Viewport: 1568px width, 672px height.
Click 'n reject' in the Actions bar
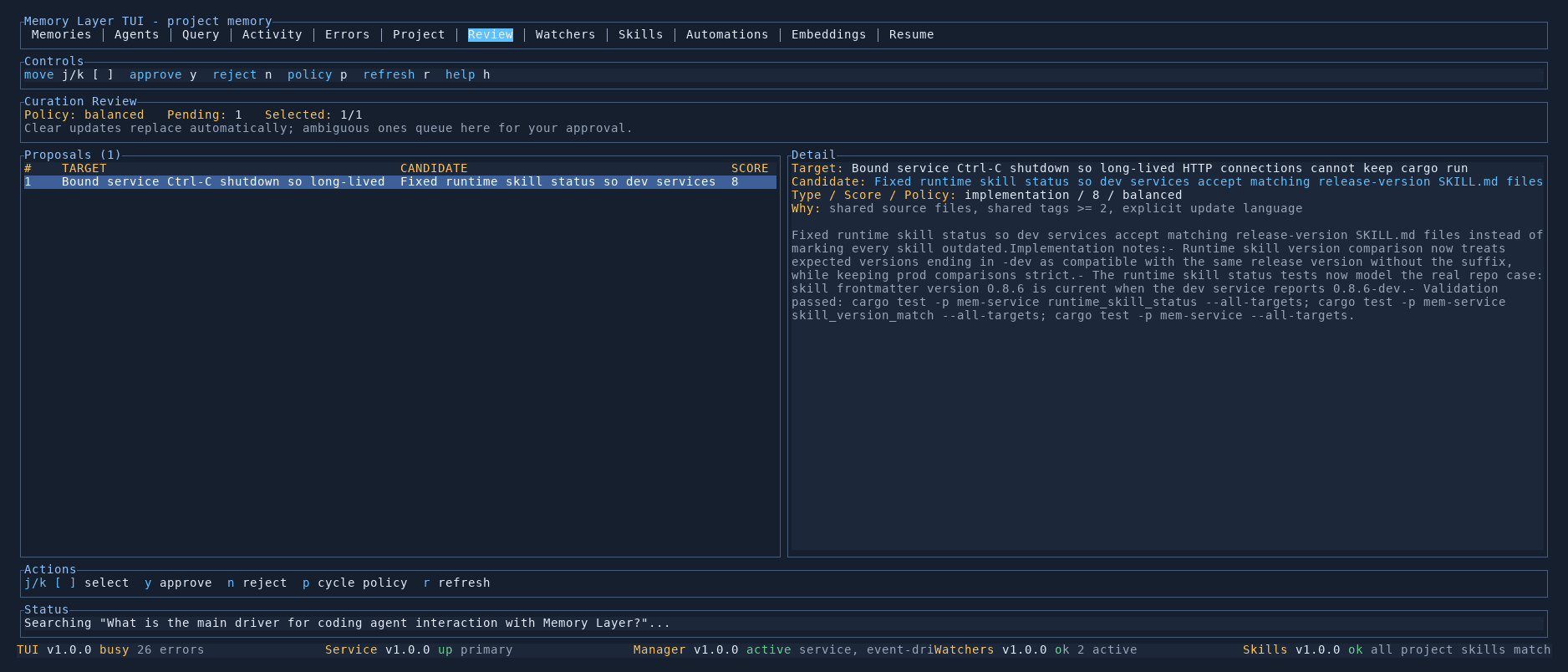257,583
